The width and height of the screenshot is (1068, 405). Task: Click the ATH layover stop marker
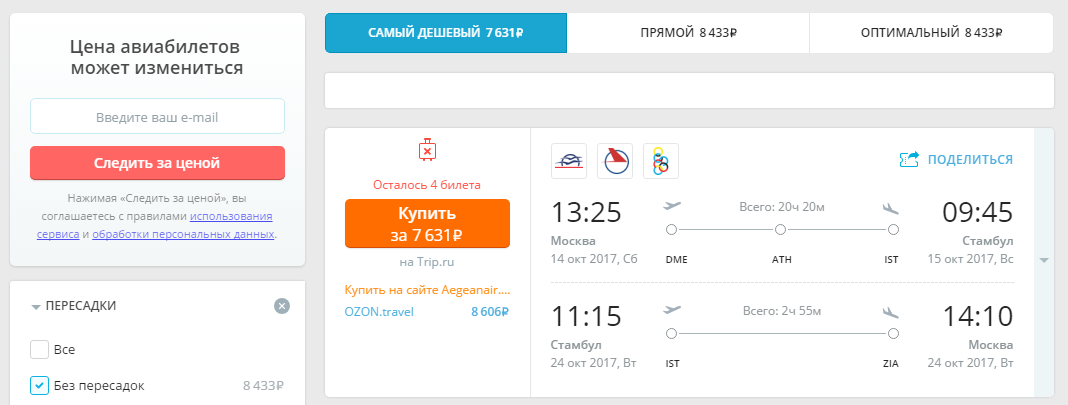781,229
